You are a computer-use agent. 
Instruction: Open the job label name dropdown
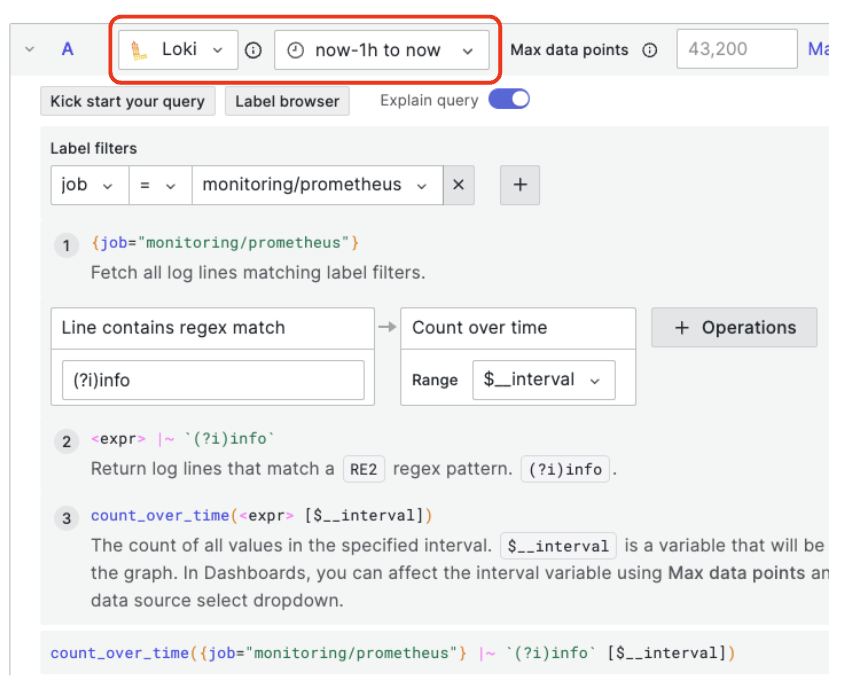(x=86, y=185)
